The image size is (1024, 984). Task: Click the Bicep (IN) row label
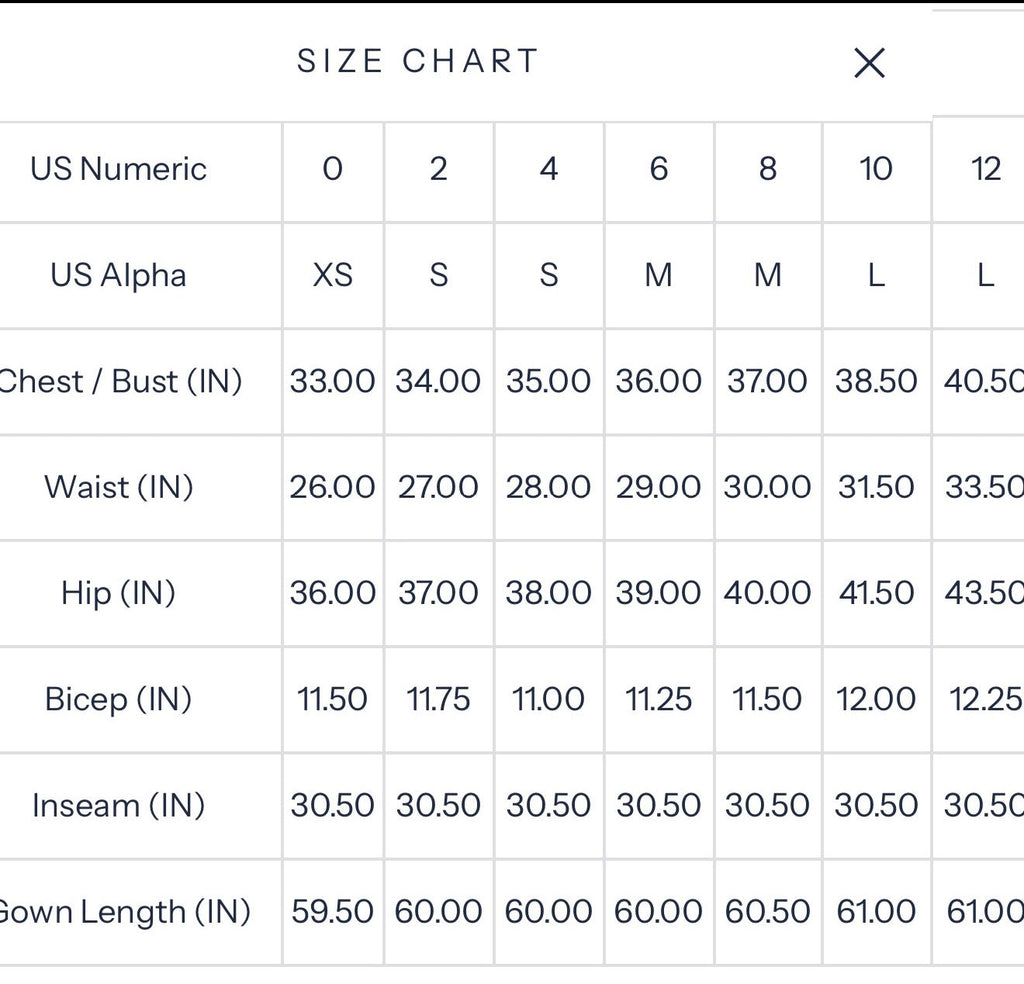tap(118, 699)
